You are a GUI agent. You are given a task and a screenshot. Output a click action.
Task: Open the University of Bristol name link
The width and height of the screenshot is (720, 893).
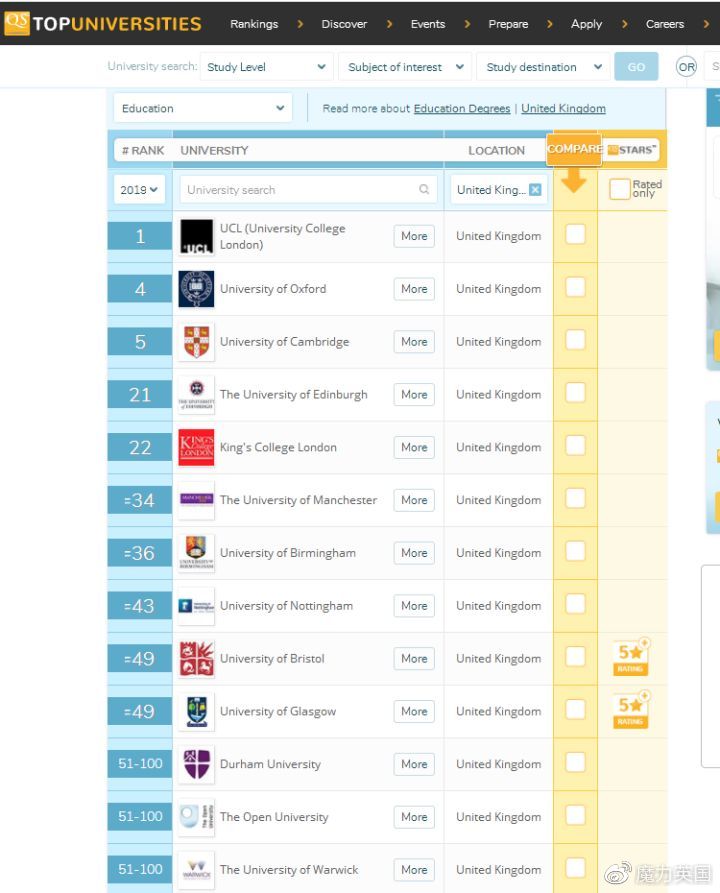pyautogui.click(x=272, y=658)
